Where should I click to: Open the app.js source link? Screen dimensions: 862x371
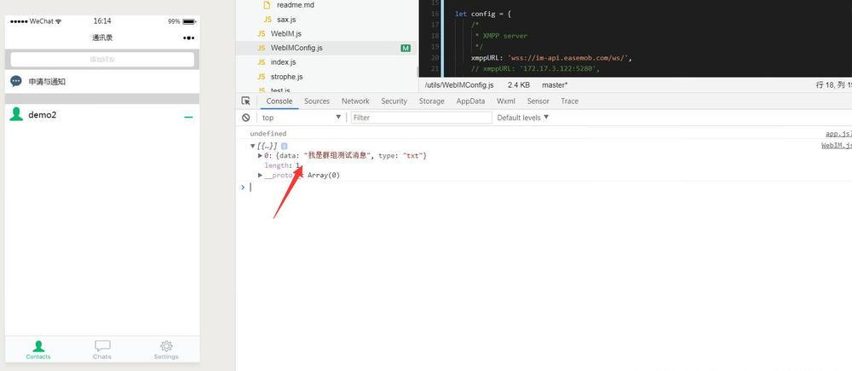(x=839, y=134)
